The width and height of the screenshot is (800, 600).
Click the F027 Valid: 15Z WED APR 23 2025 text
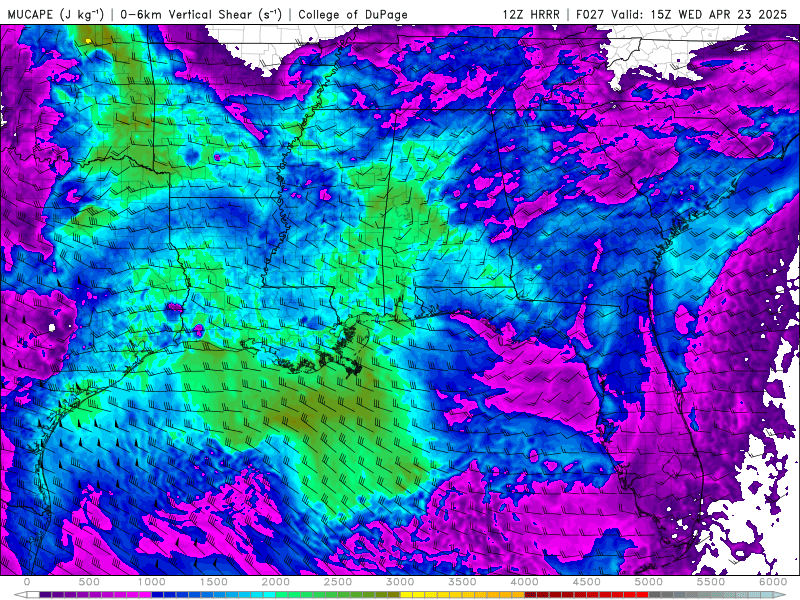coord(681,14)
